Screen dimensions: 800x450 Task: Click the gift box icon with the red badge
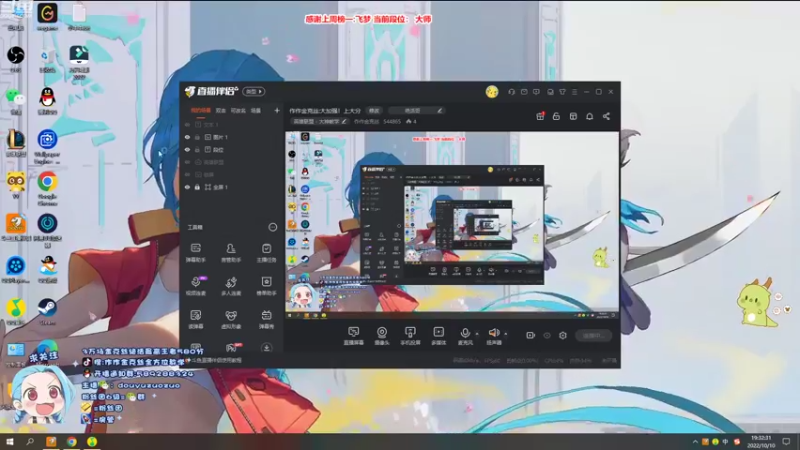coord(540,116)
